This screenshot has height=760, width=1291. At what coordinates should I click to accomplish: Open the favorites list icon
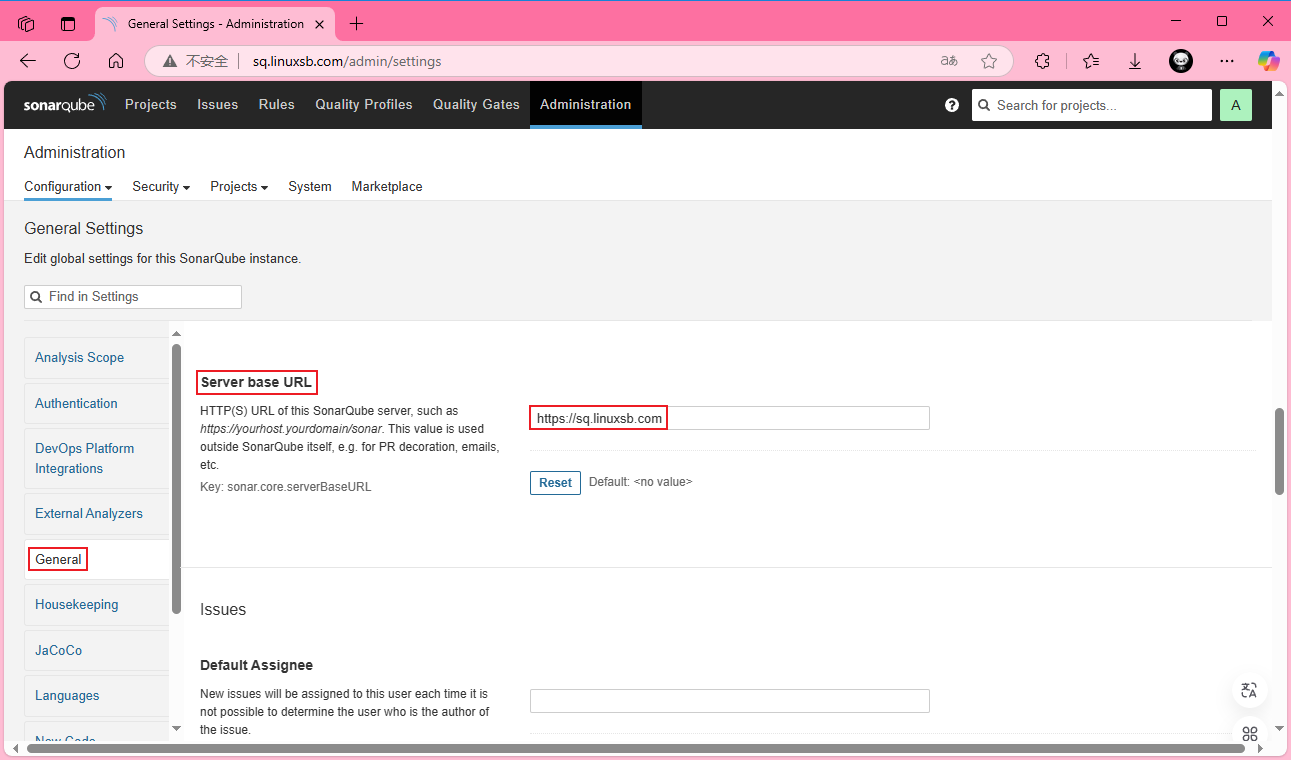pos(1091,61)
